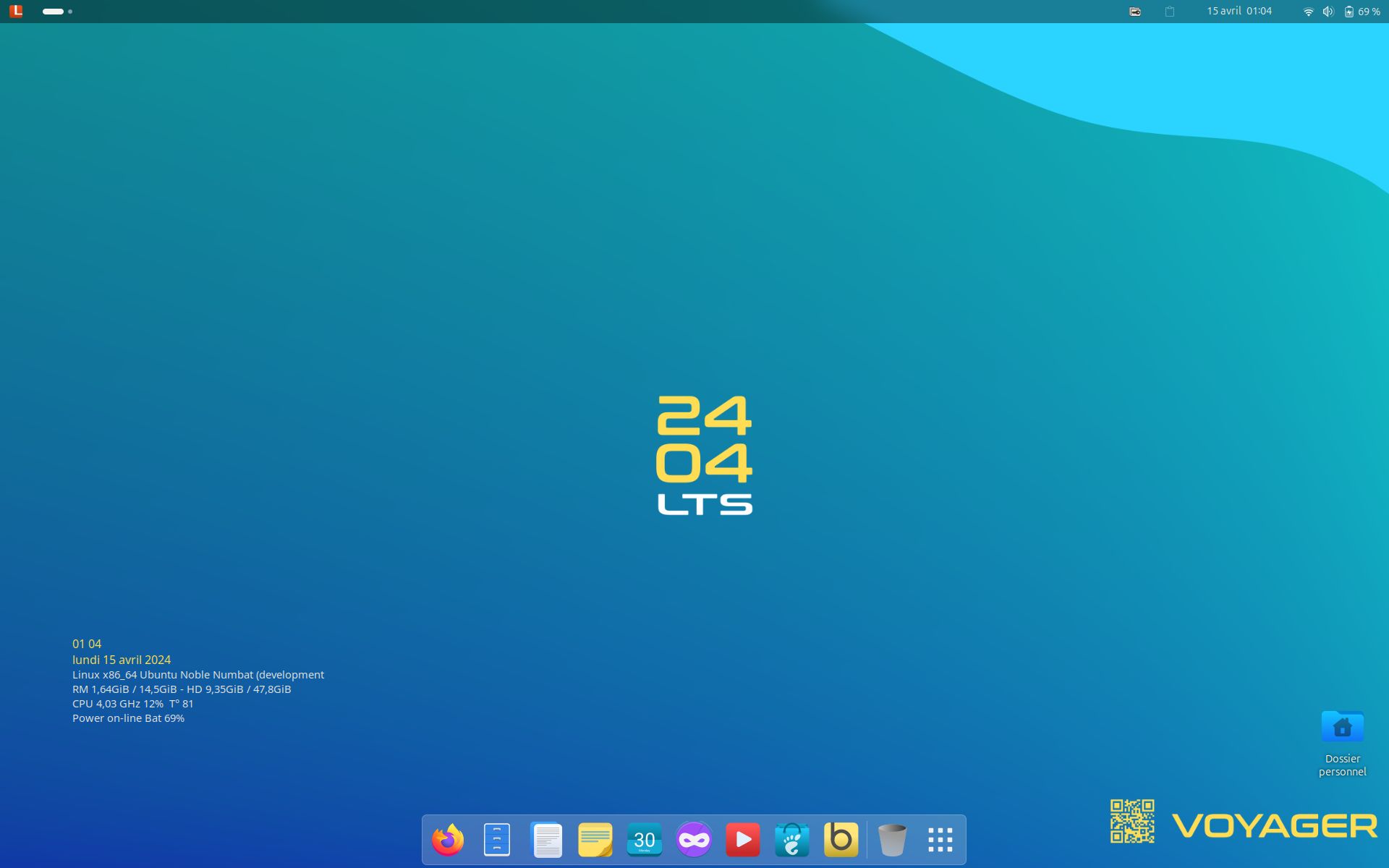Open the file manager cabinet icon
Screen dimensions: 1389x868
pos(497,840)
